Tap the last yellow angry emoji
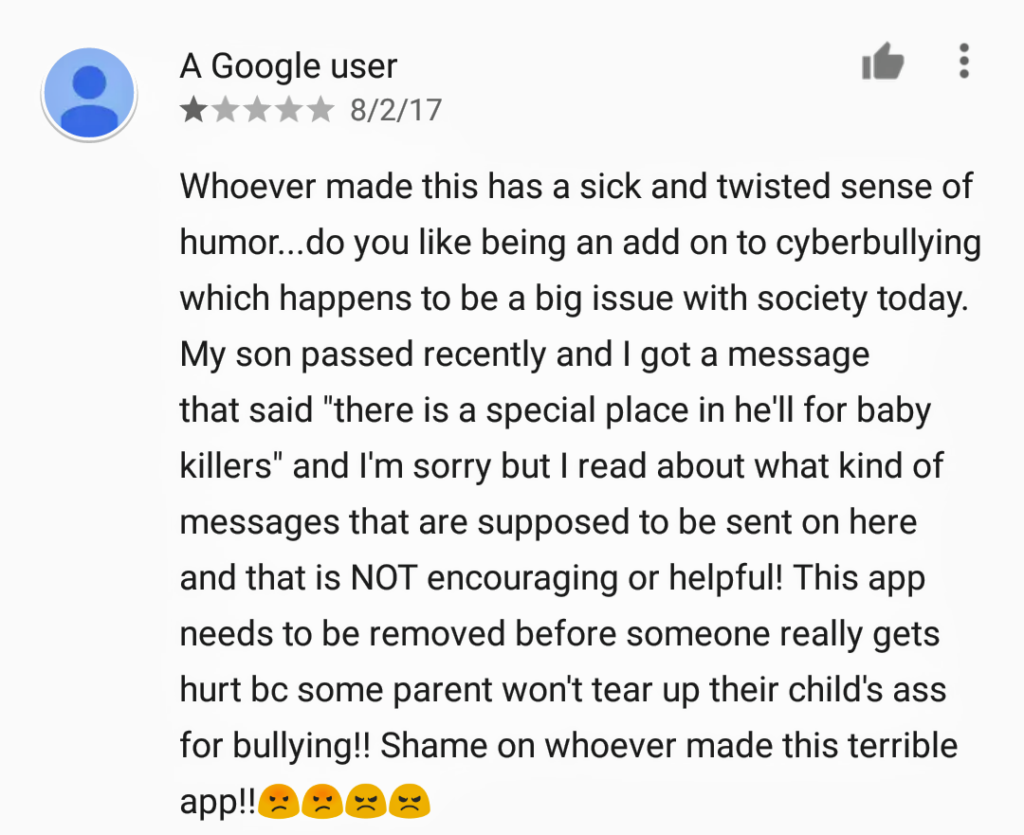The width and height of the screenshot is (1024, 835). (x=409, y=800)
